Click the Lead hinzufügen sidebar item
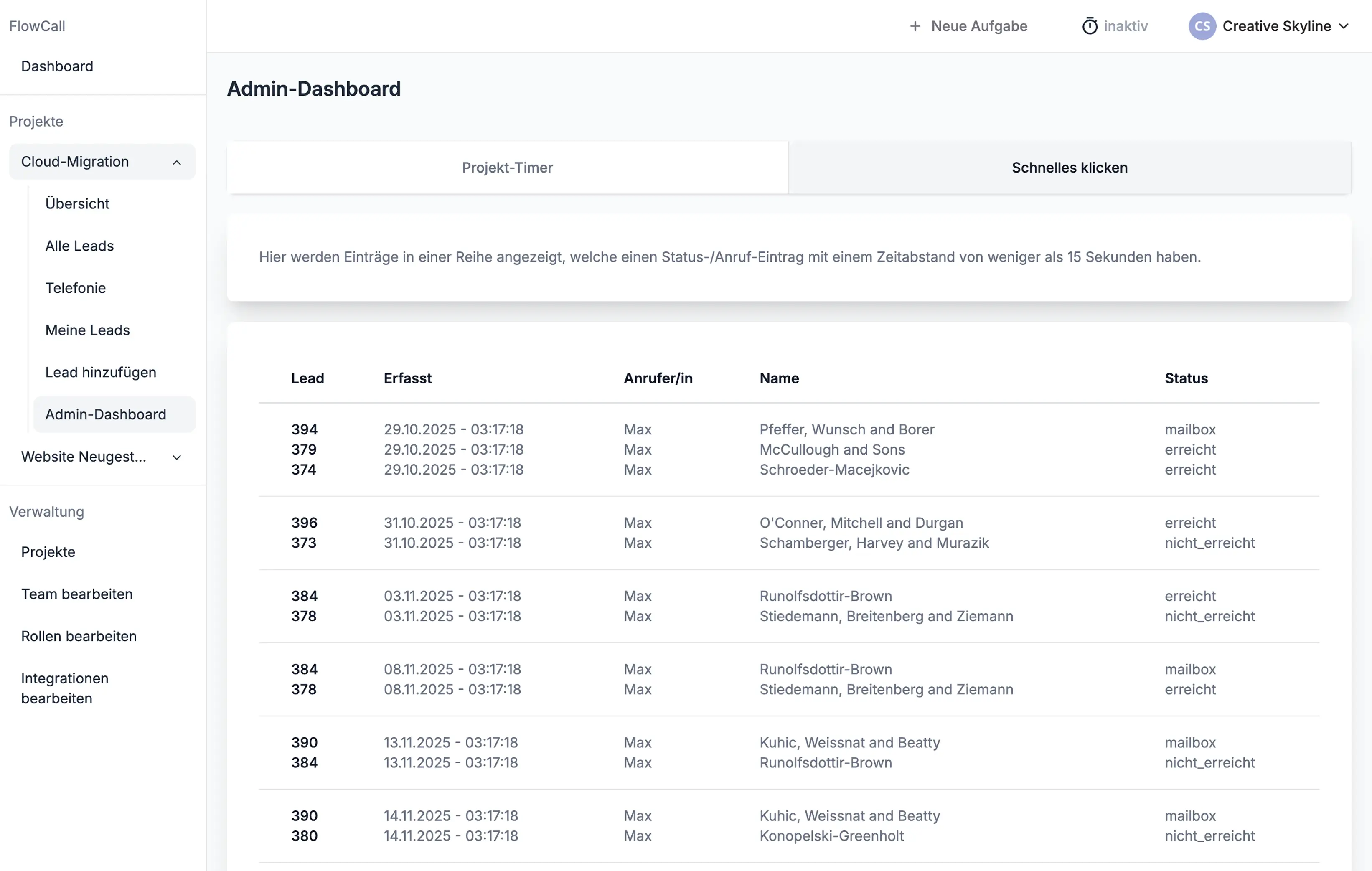The image size is (1372, 871). coord(100,372)
